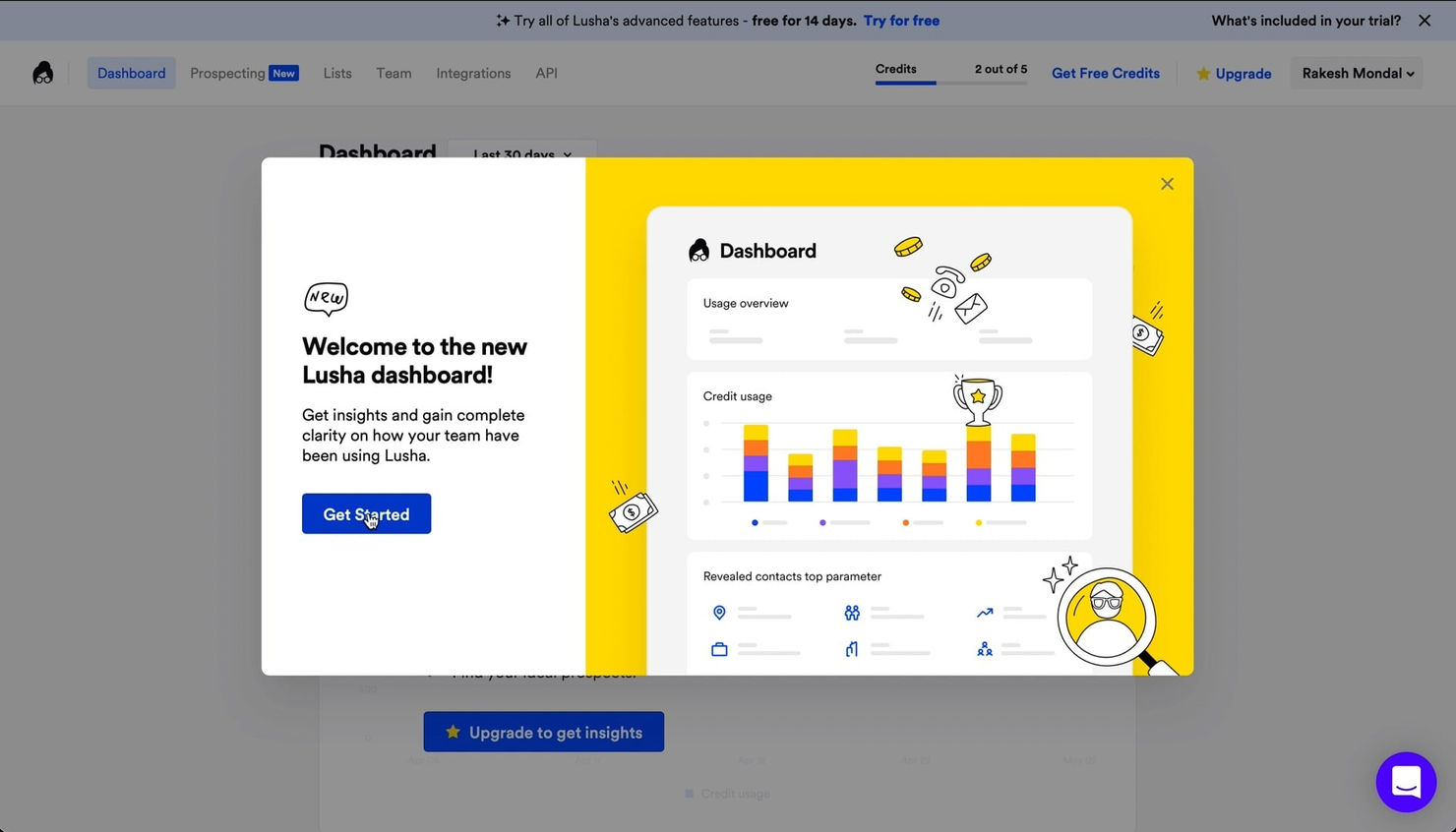The height and width of the screenshot is (832, 1456).
Task: Click Try for free in the banner
Action: (x=901, y=21)
